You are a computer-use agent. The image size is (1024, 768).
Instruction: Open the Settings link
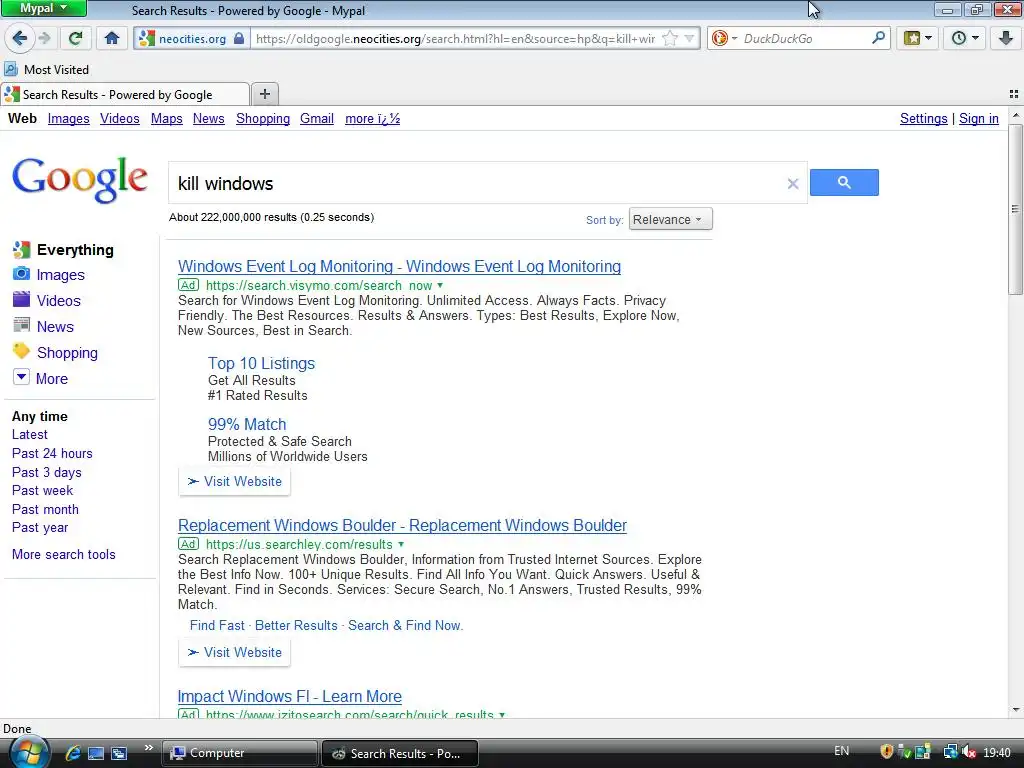[923, 118]
